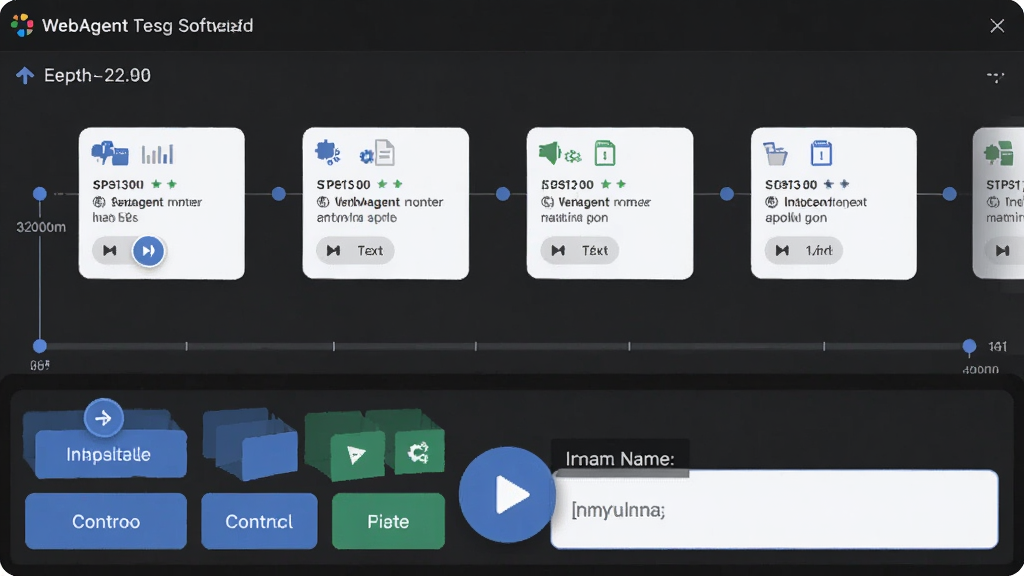
Task: Click the 40000 label below the slider
Action: [980, 370]
